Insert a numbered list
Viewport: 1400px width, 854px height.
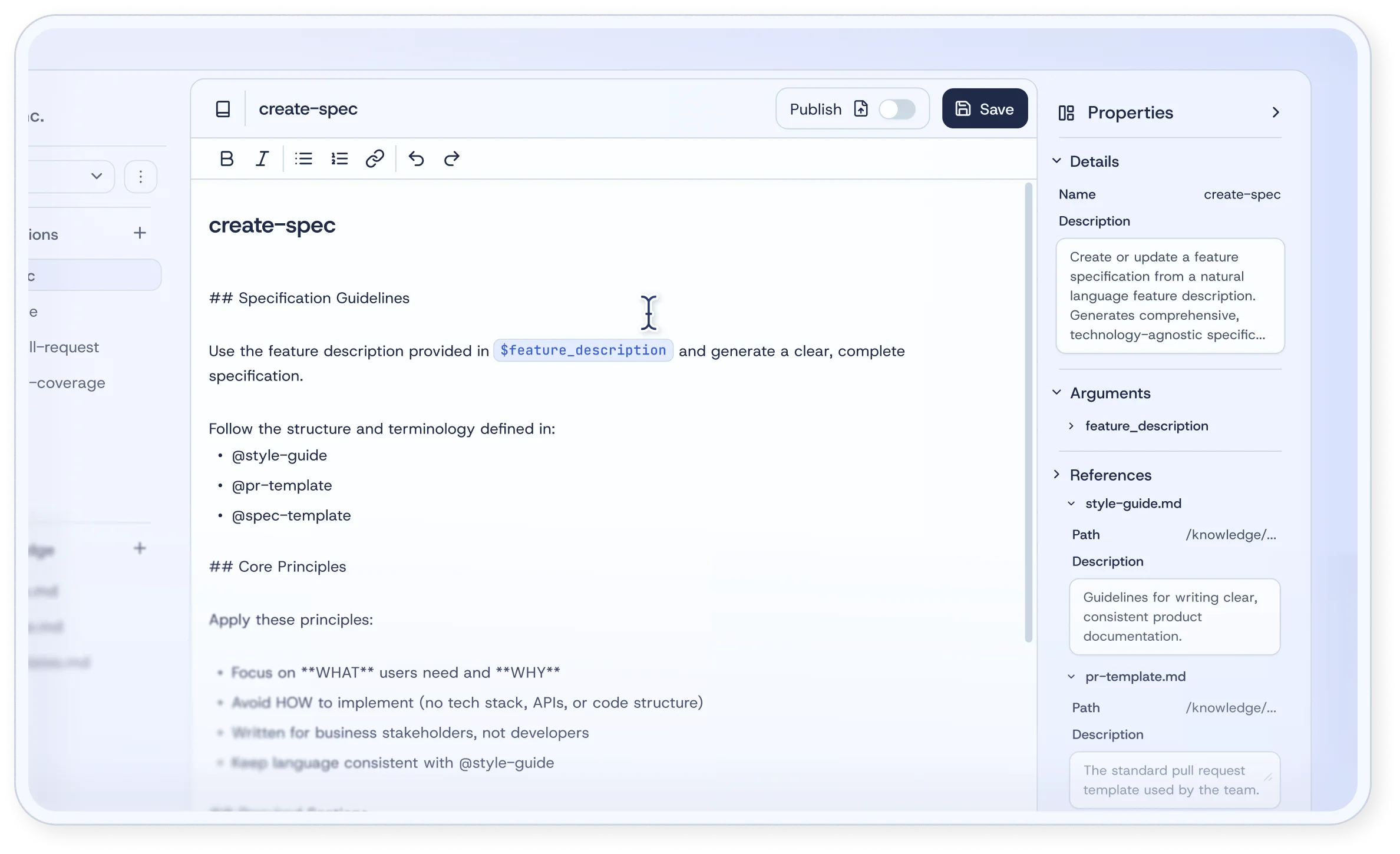339,158
